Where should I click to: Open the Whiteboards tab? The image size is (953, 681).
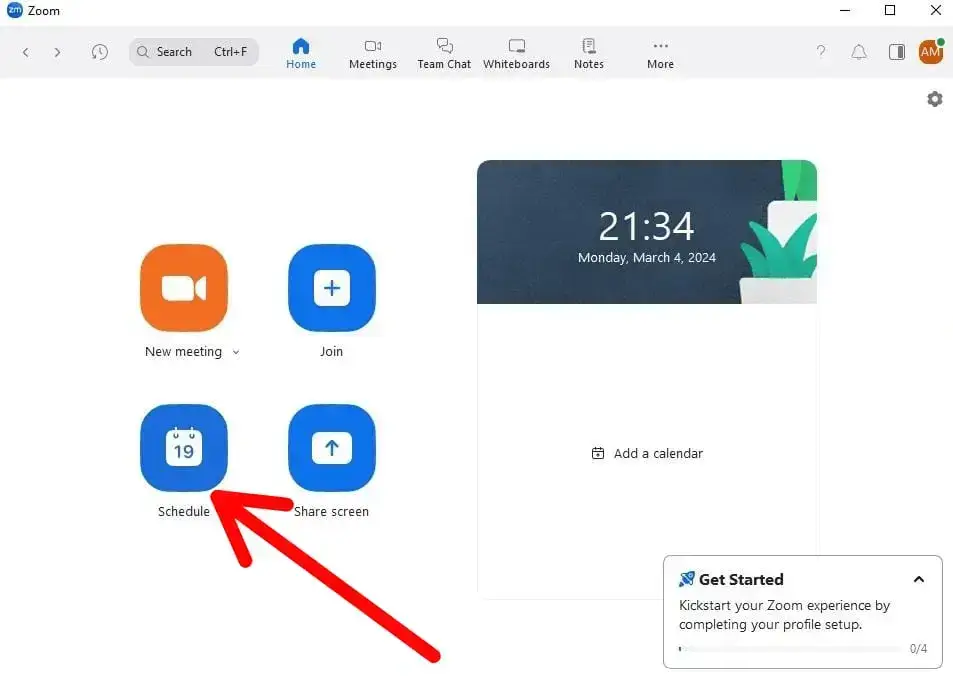coord(516,55)
